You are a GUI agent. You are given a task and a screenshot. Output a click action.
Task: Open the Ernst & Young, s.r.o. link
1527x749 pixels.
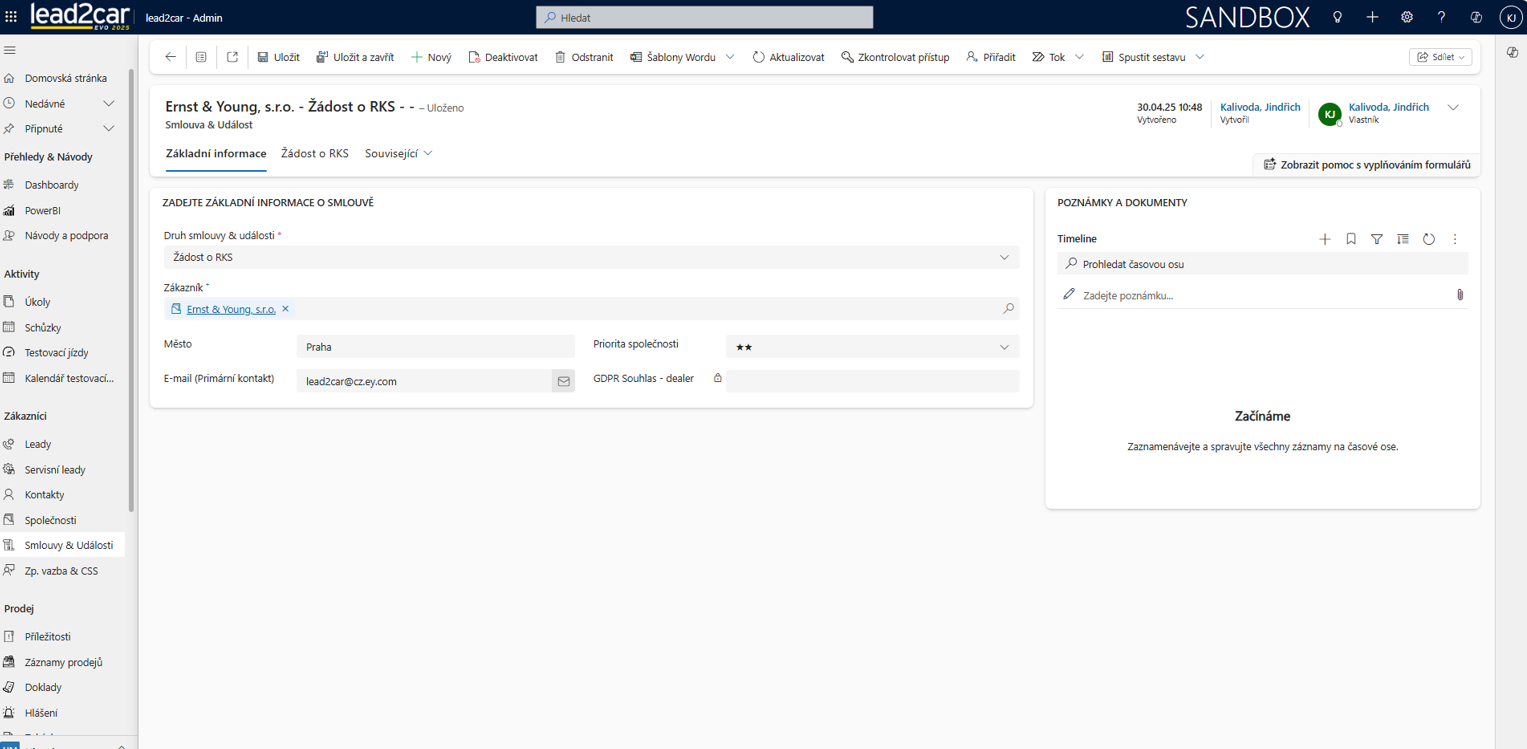231,310
